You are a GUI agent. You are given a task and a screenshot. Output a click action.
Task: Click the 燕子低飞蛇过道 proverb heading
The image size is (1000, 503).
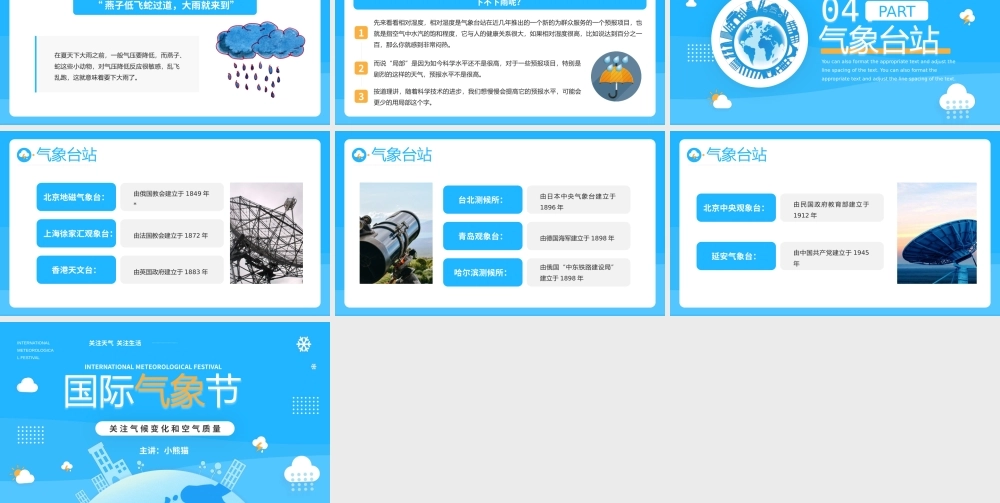165,6
